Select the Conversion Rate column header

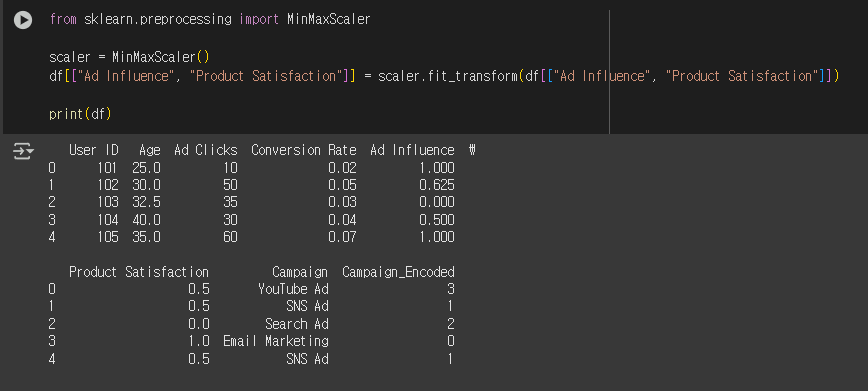click(304, 150)
